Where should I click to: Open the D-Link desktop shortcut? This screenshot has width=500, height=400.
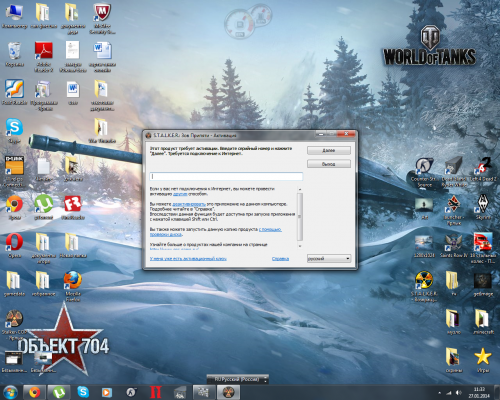(14, 171)
